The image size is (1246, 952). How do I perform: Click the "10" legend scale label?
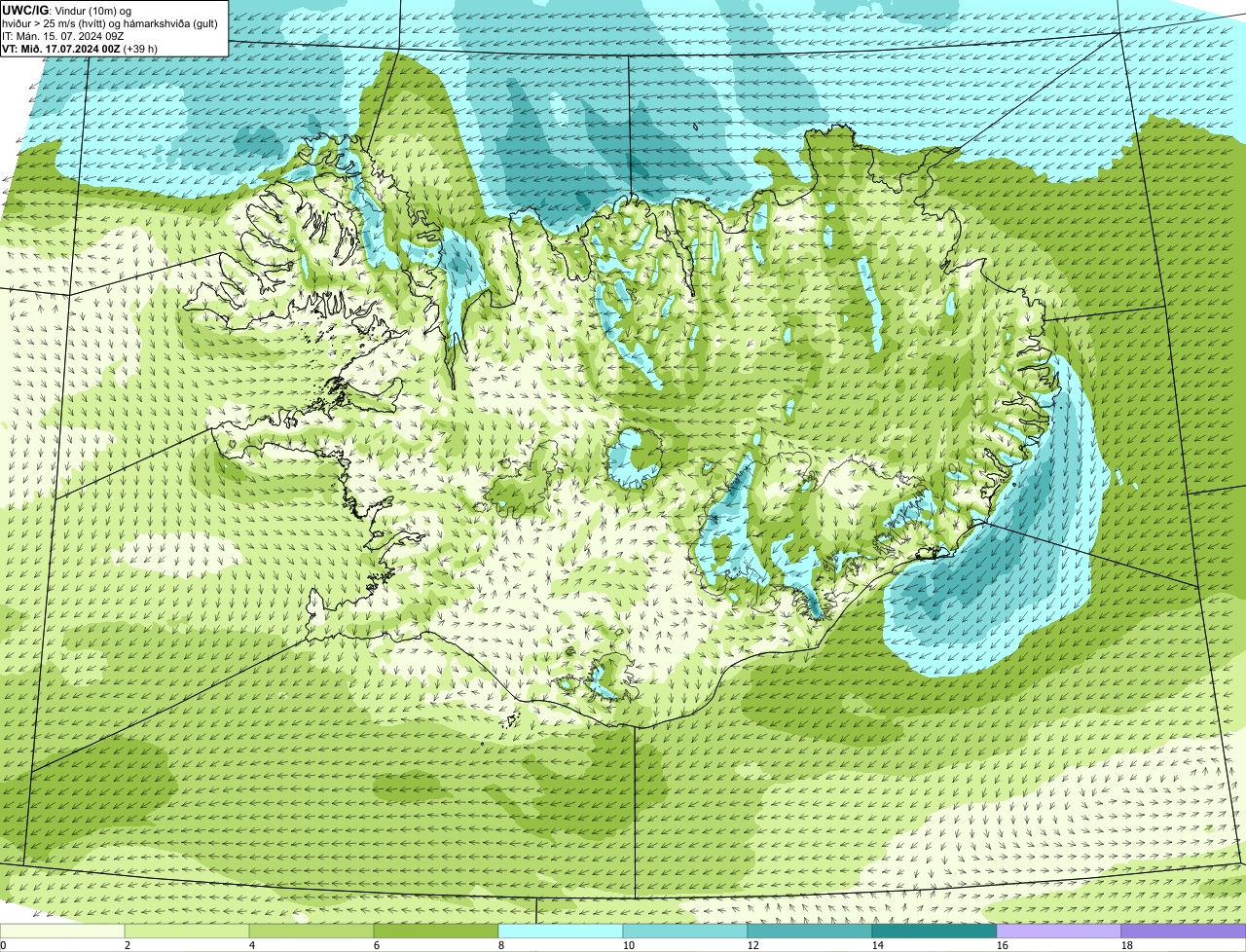tap(629, 945)
